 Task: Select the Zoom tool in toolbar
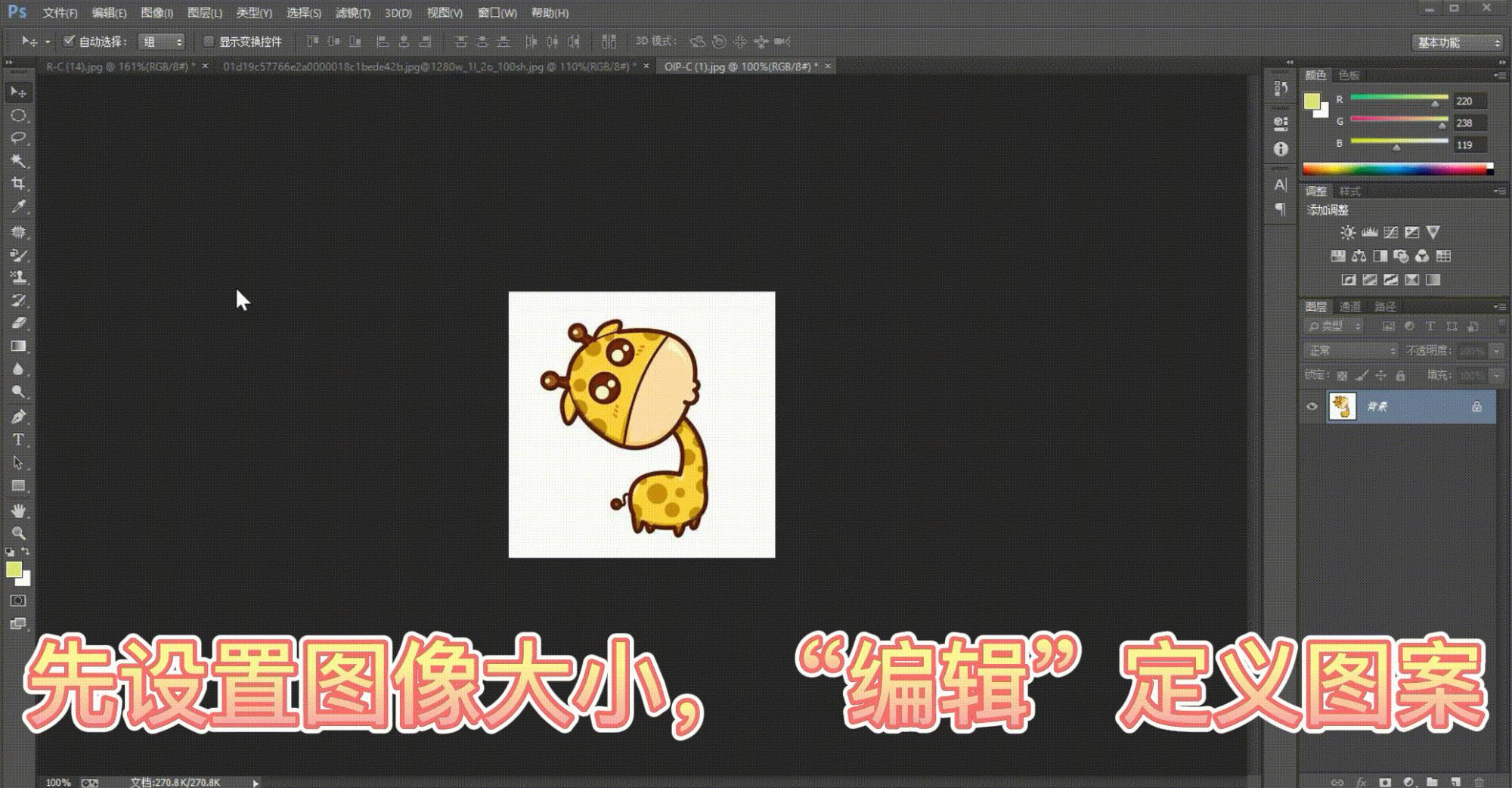click(x=18, y=533)
